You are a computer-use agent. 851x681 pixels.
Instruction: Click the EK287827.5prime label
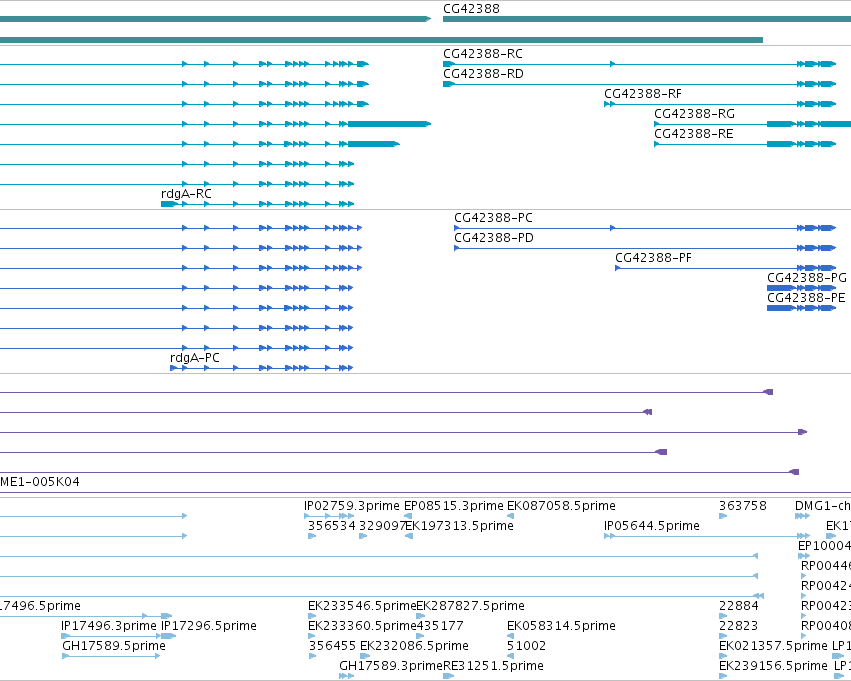471,606
